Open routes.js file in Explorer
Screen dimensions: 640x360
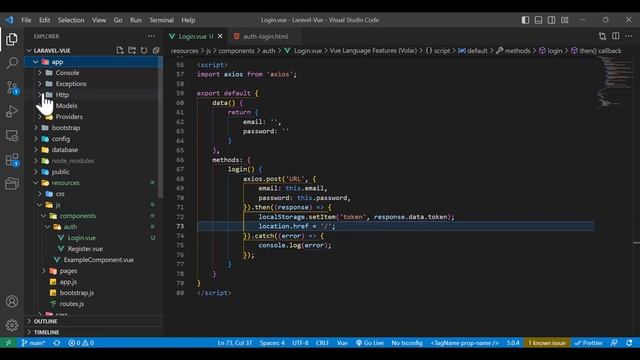coord(71,304)
